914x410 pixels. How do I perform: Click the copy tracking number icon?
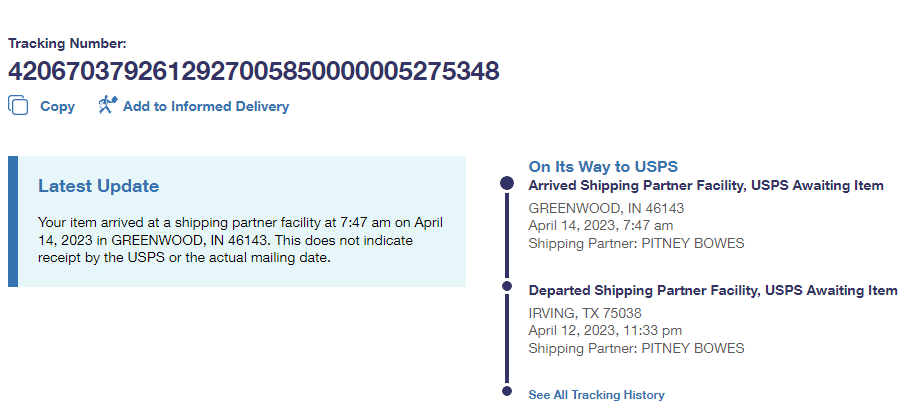point(18,105)
